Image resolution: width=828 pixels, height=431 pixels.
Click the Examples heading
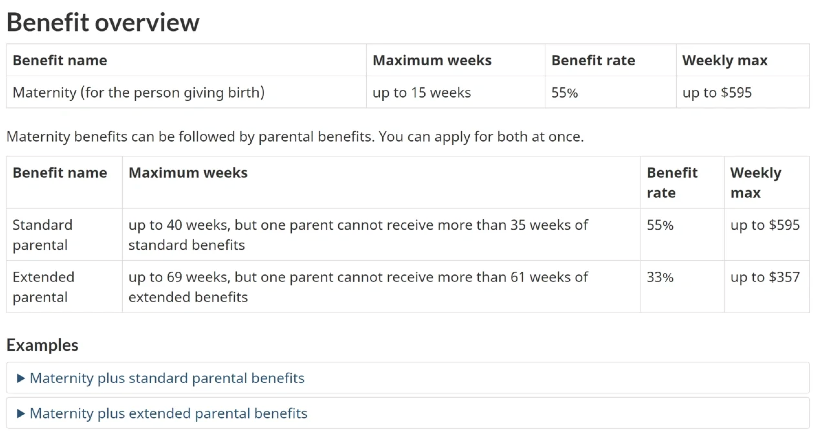coord(42,345)
